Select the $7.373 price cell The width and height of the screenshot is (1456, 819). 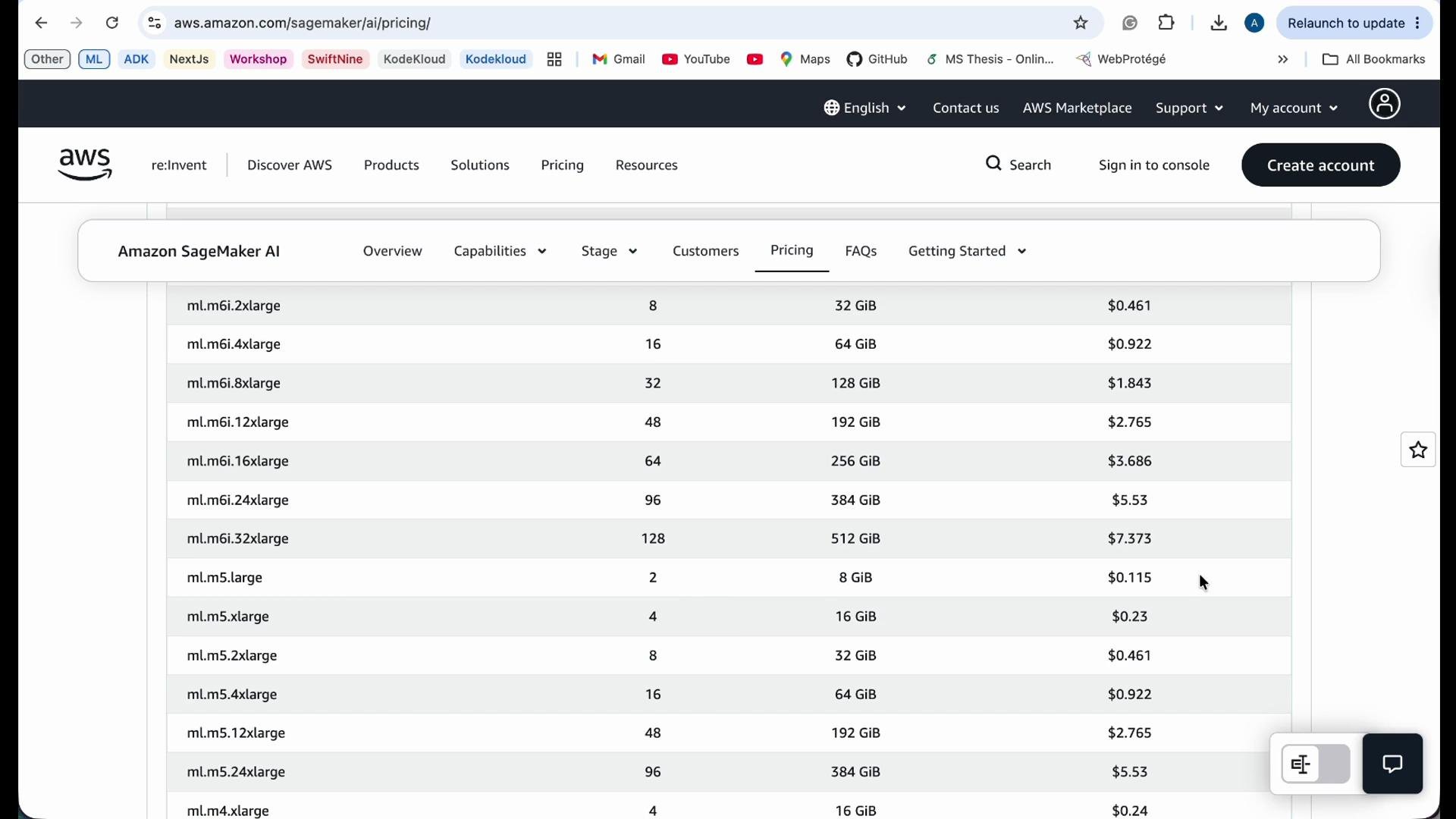coord(1129,539)
